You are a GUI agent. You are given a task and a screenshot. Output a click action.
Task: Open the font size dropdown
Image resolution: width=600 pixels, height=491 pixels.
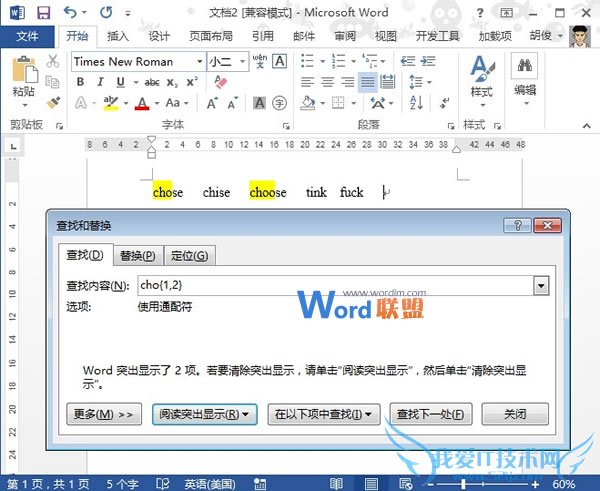point(242,61)
